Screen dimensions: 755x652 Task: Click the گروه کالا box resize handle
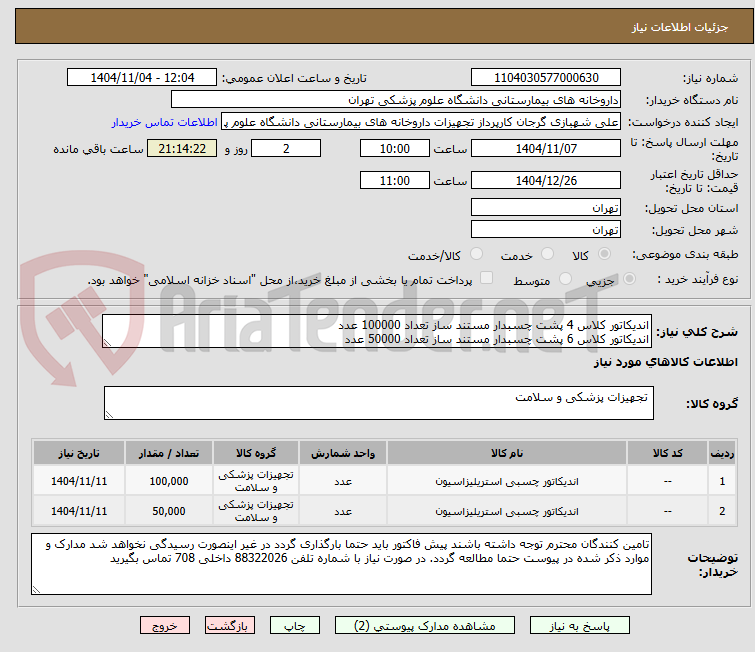pyautogui.click(x=109, y=415)
